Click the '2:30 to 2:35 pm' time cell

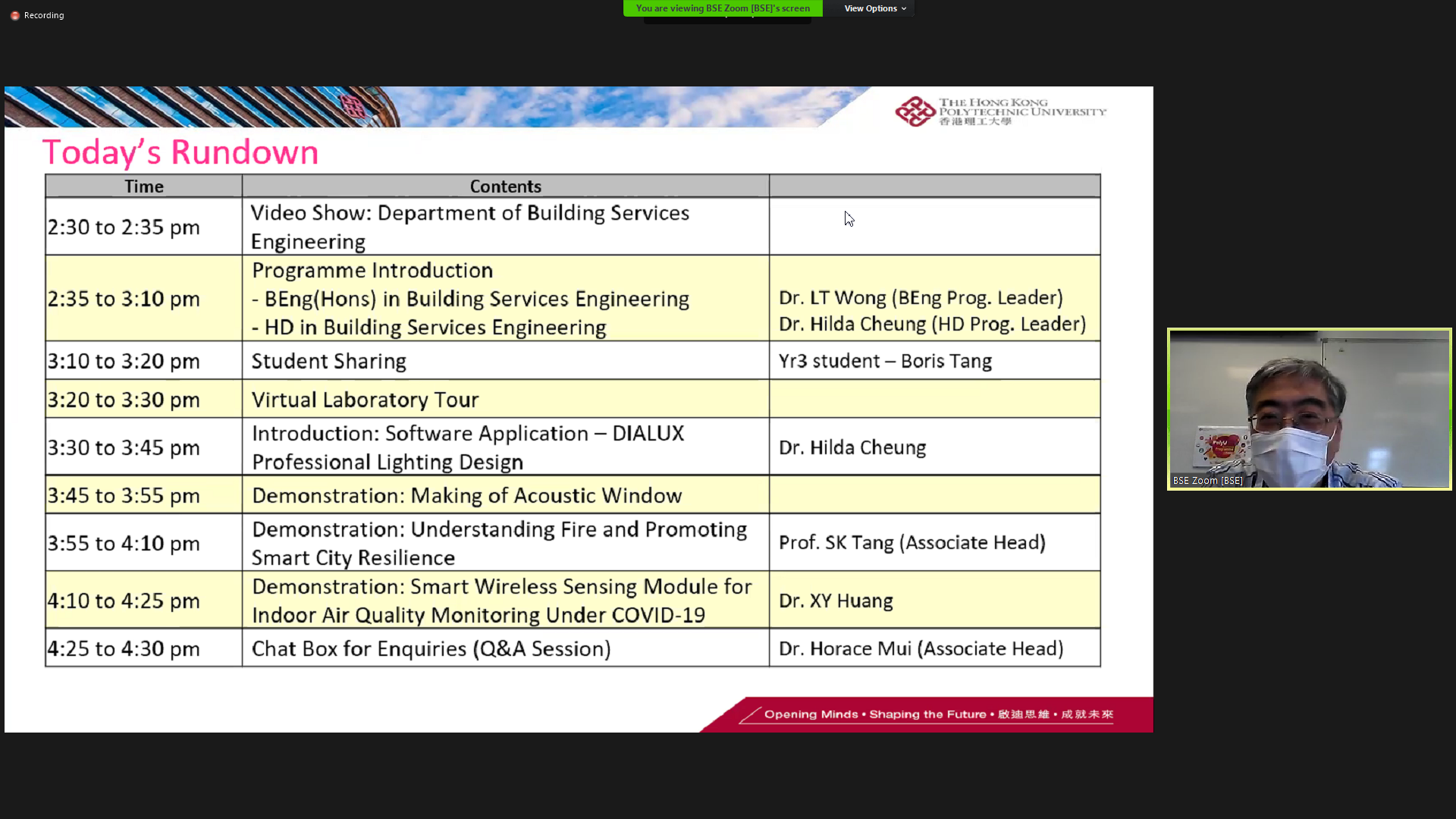tap(124, 227)
